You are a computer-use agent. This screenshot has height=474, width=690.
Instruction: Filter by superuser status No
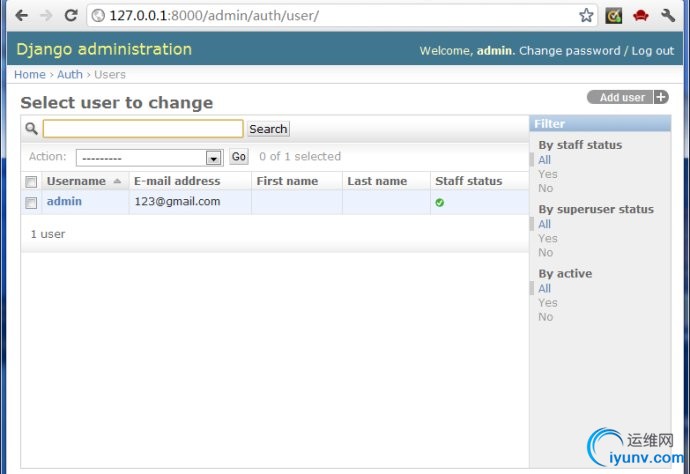(x=546, y=253)
